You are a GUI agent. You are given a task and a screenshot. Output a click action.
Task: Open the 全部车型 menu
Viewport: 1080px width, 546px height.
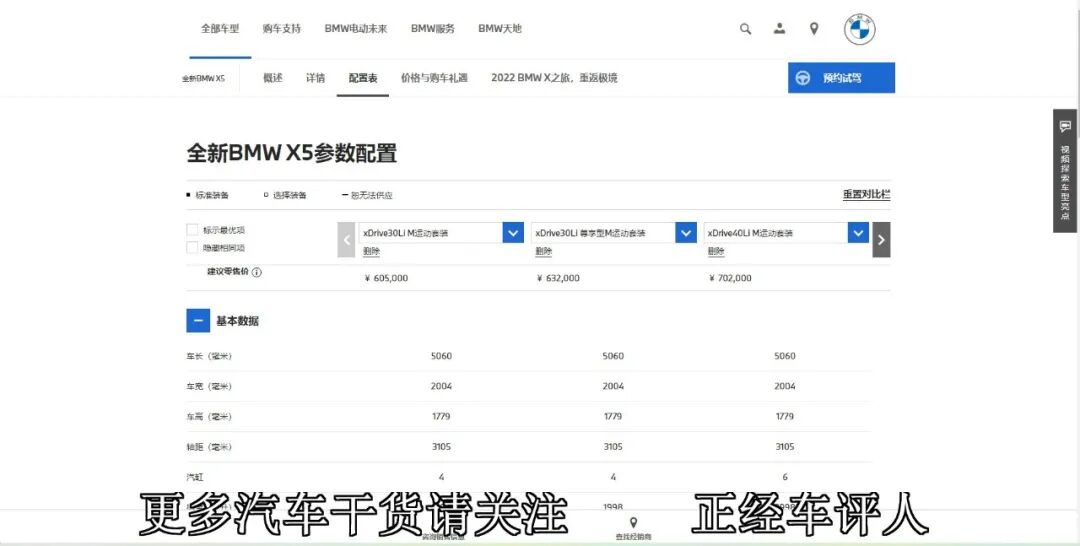point(220,28)
